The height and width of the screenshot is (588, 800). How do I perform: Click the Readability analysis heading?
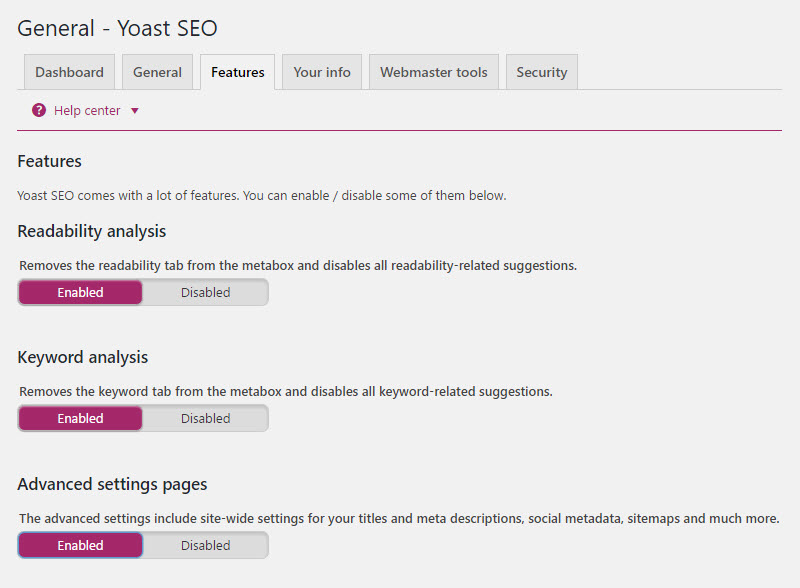coord(92,231)
